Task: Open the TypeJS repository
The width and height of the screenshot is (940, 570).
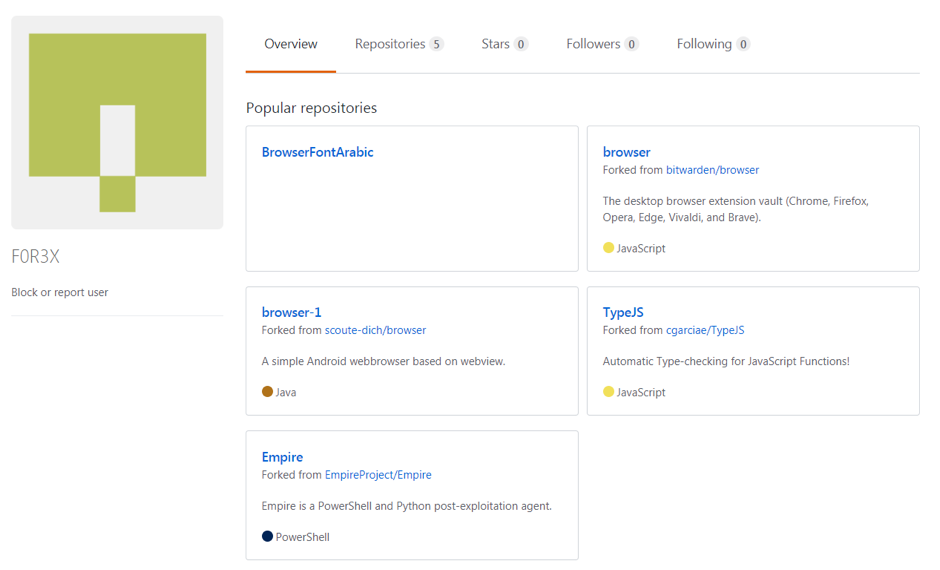Action: 623,312
